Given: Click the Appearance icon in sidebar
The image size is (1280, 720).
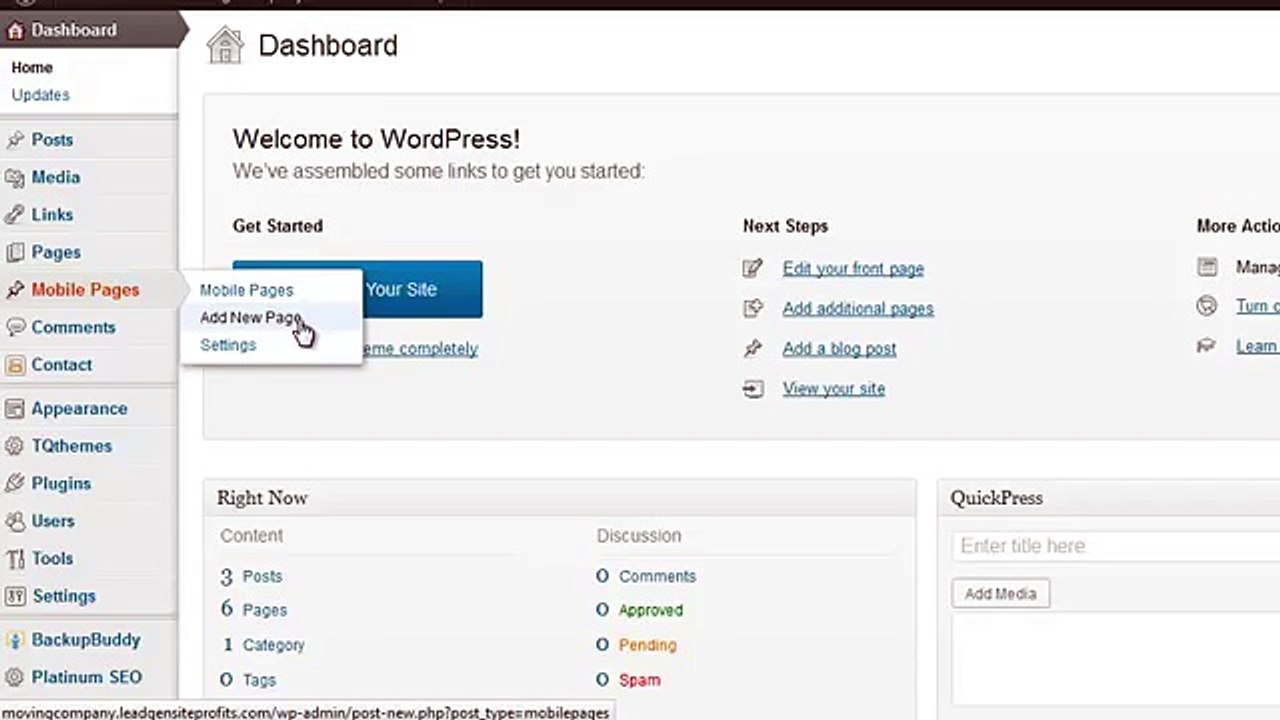Looking at the screenshot, I should [14, 409].
